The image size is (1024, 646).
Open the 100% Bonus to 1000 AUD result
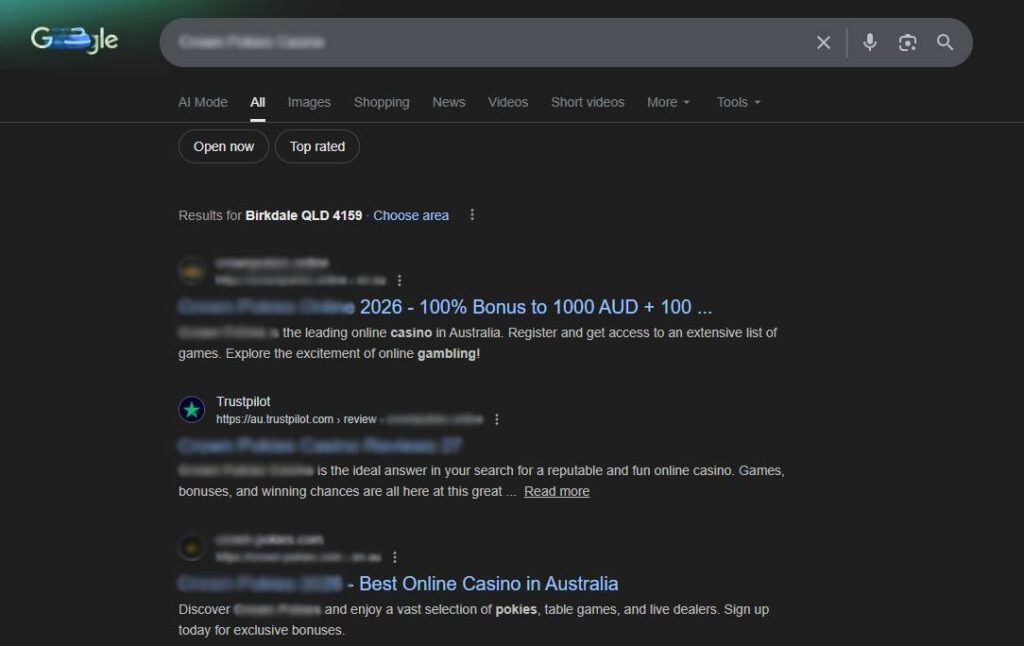pos(535,306)
